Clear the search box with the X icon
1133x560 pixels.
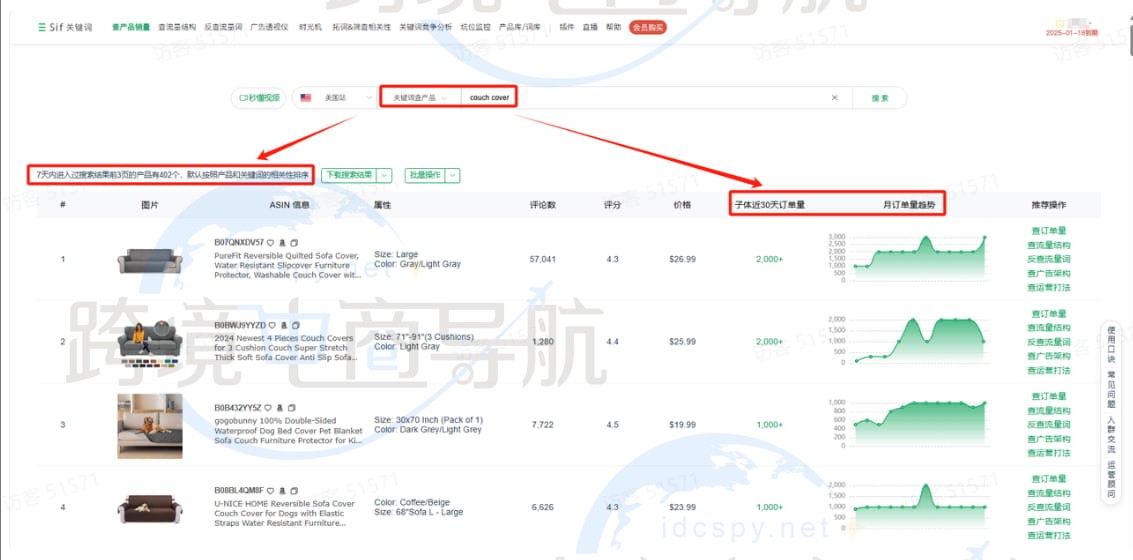835,98
